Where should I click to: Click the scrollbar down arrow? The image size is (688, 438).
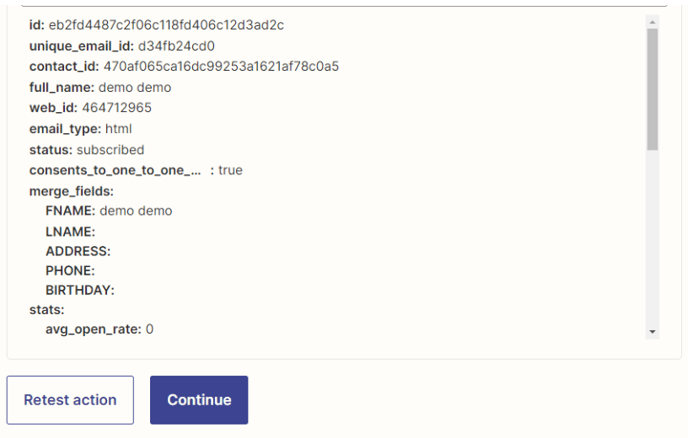[652, 332]
